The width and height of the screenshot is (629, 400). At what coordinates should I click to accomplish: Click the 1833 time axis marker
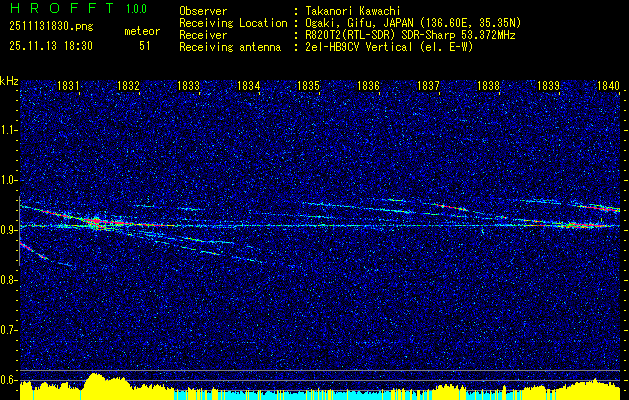(x=189, y=86)
